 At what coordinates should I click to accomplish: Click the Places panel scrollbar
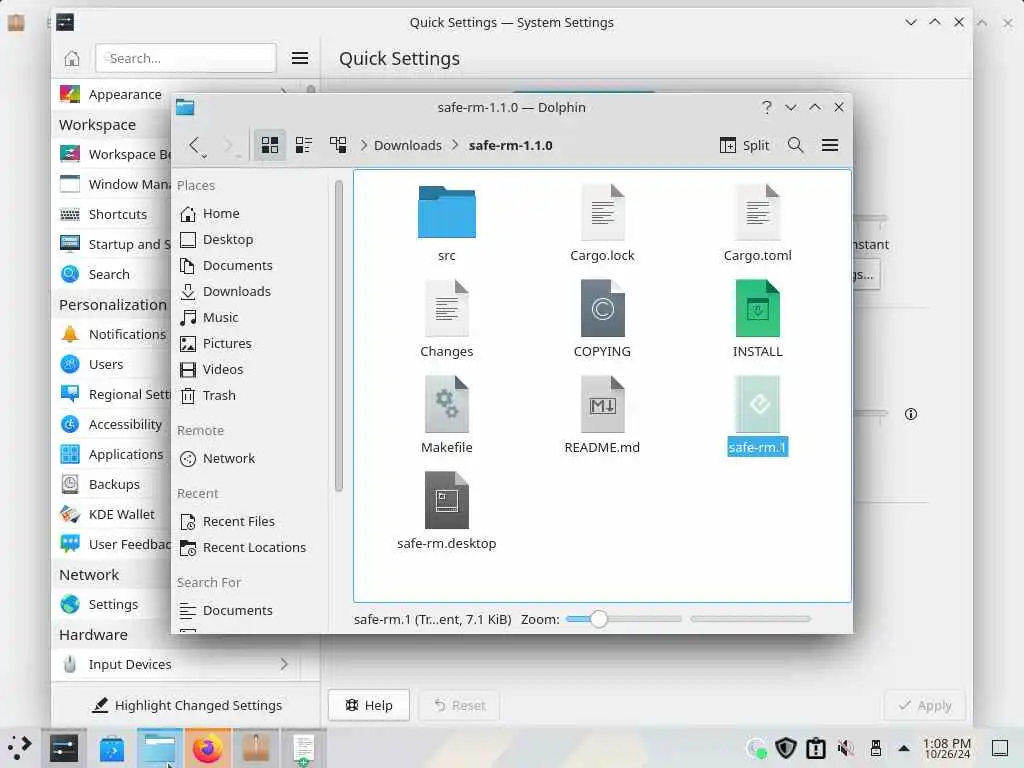(x=338, y=336)
